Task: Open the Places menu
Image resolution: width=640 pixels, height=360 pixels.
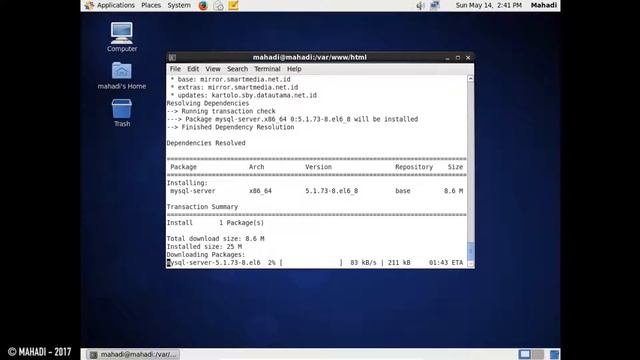Action: [151, 5]
